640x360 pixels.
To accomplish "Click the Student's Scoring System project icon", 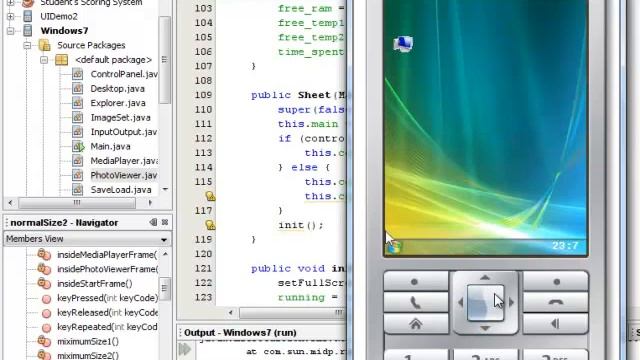I will tap(28, 3).
